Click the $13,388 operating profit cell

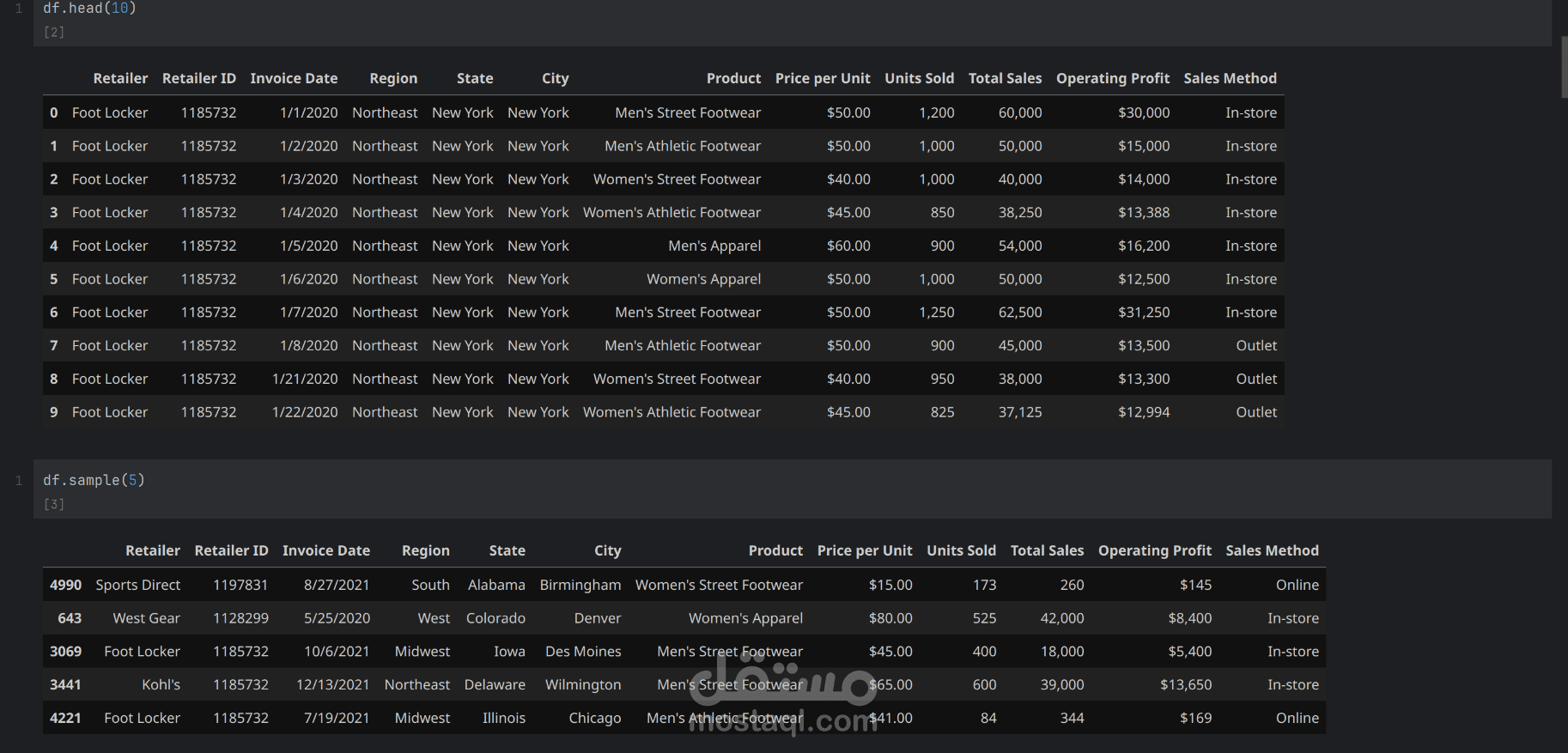(1144, 212)
